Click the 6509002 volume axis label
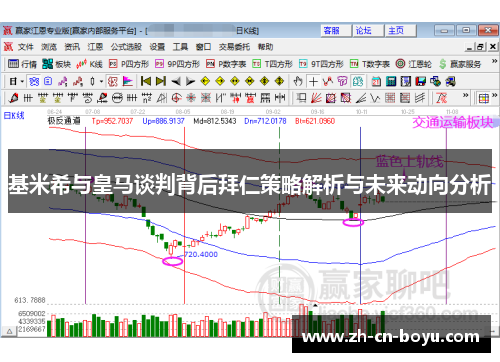Image resolution: width=500 pixels, height=362 pixels. coord(32,314)
